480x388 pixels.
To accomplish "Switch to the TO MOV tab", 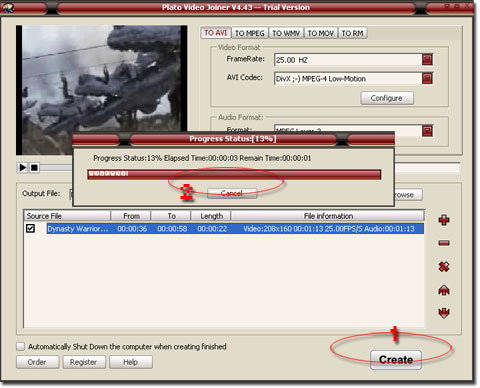I will 321,33.
